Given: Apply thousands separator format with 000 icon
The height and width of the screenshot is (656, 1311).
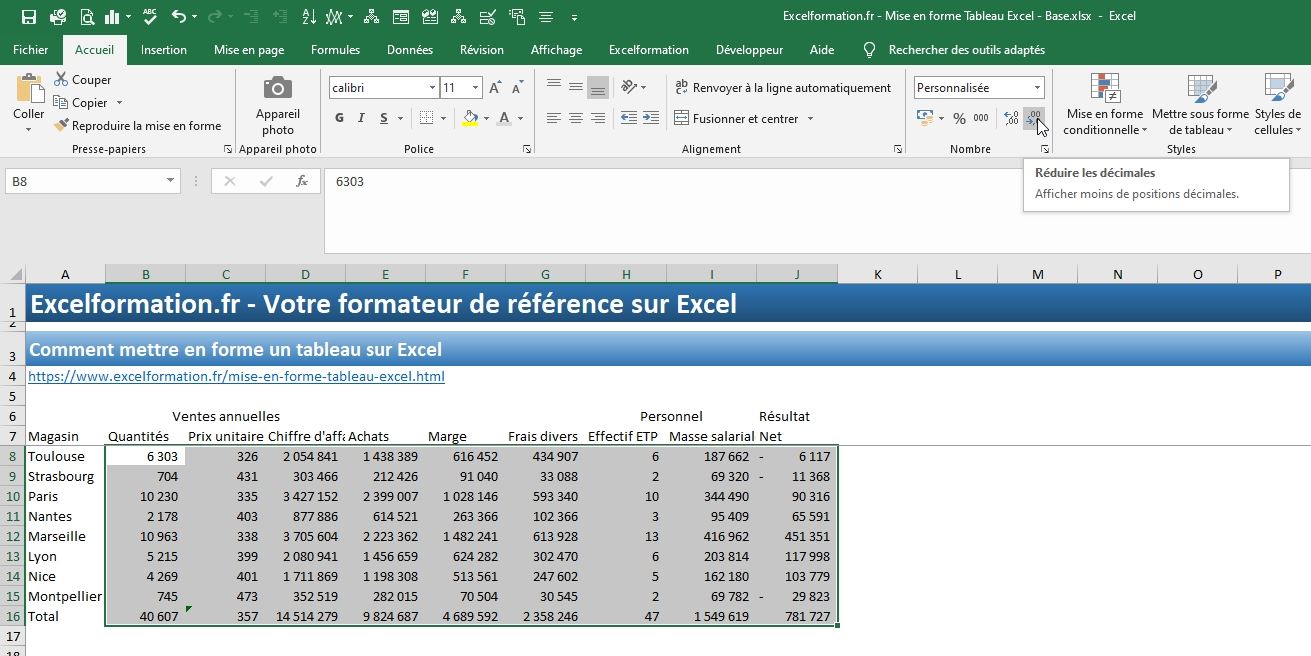Looking at the screenshot, I should point(981,118).
